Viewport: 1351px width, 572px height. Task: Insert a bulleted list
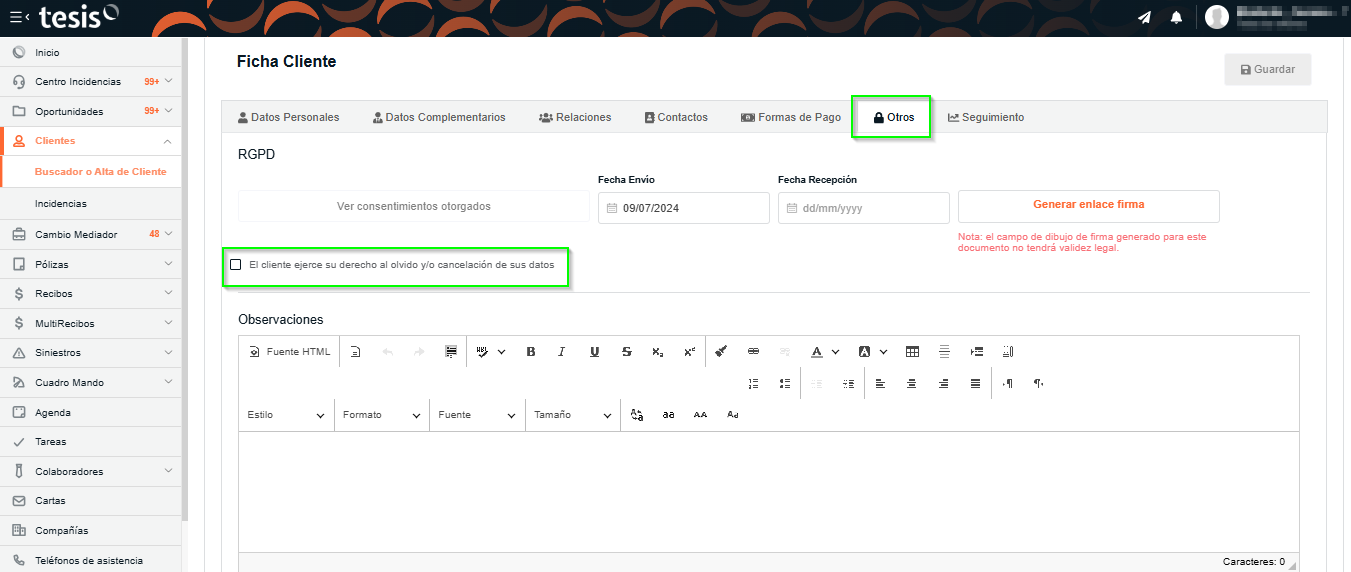coord(785,384)
